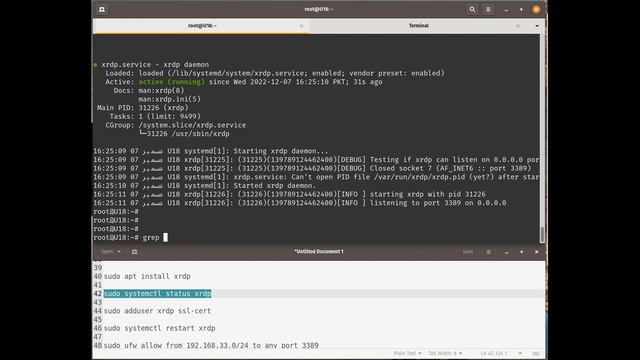Maximize the text editor window
Screen dimensions: 640x360
pyautogui.click(x=522, y=252)
